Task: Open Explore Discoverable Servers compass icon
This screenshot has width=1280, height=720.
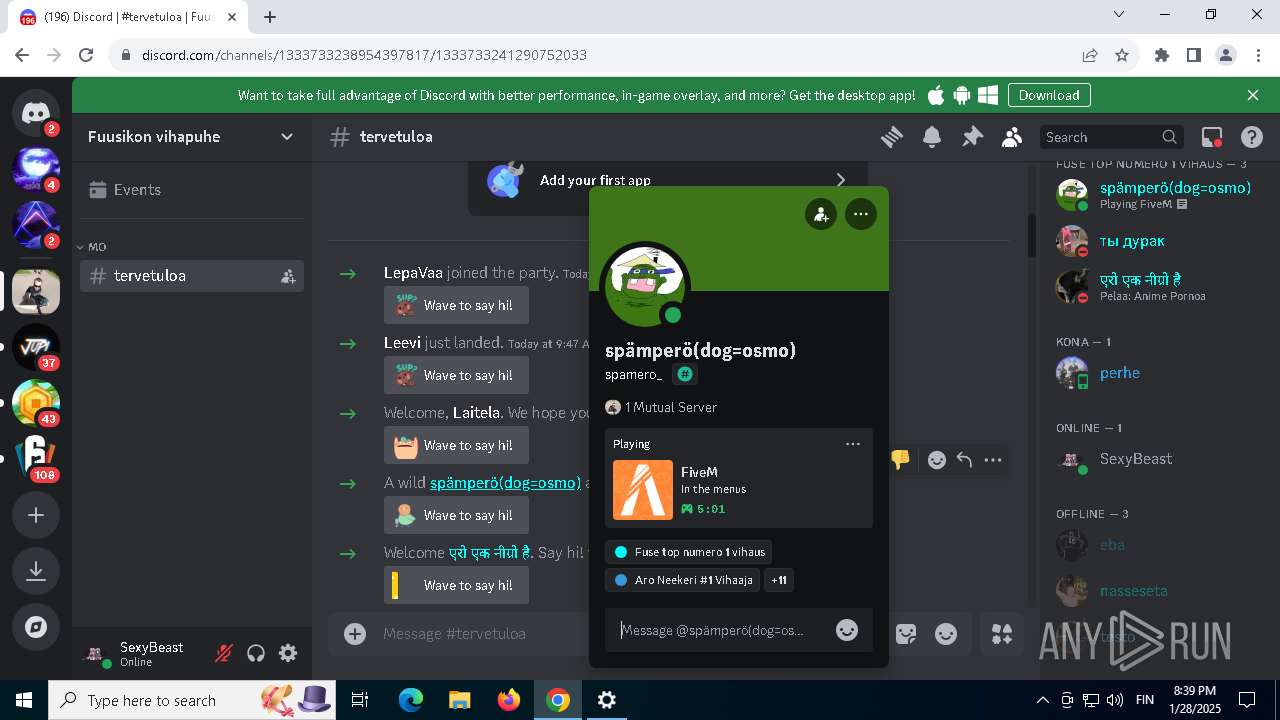Action: [x=36, y=627]
